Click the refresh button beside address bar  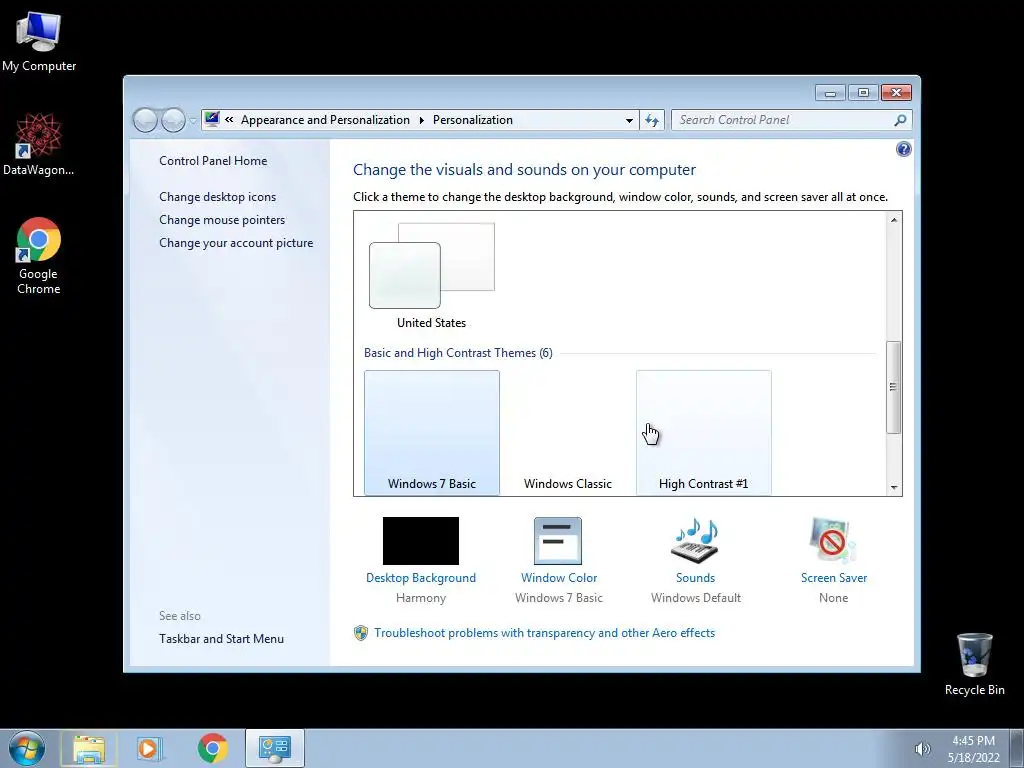pos(652,120)
